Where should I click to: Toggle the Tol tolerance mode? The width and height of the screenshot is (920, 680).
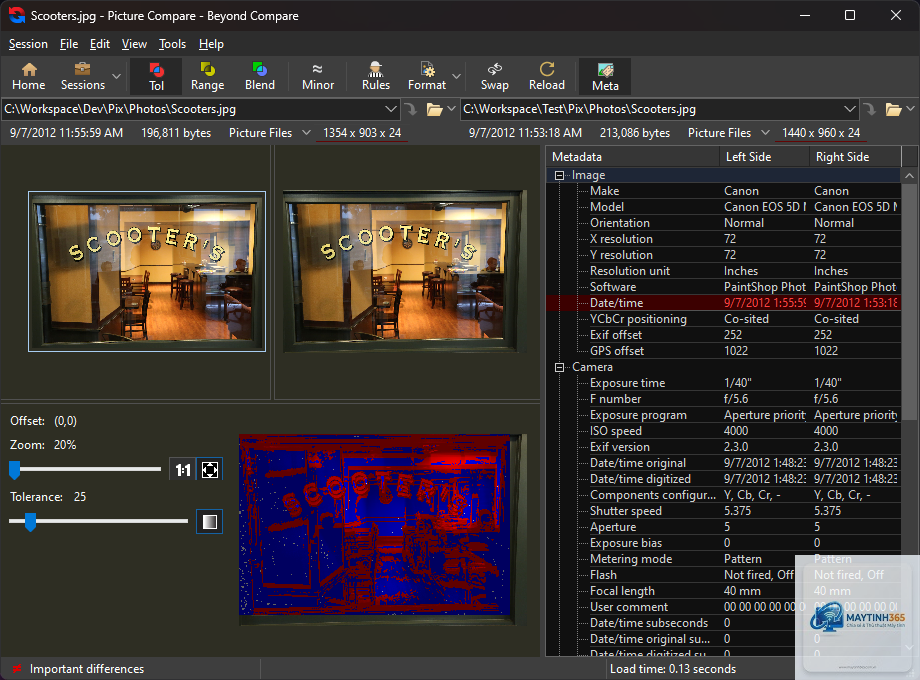coord(156,76)
